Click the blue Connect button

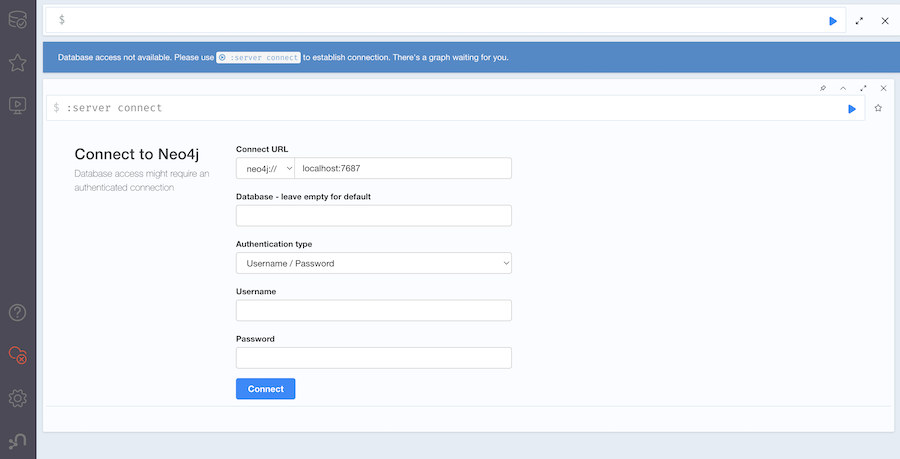pos(266,389)
